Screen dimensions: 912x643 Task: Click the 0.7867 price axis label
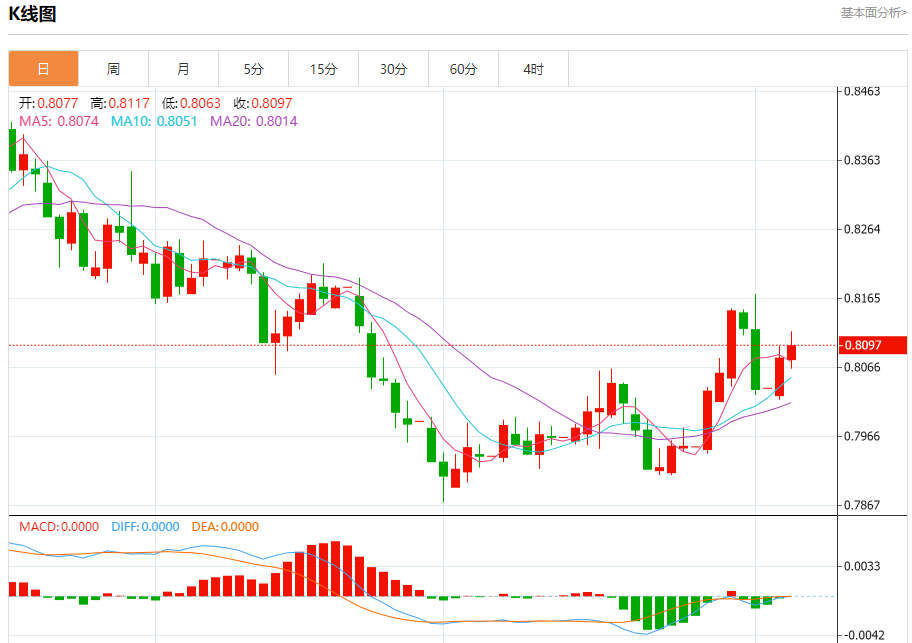tap(862, 505)
